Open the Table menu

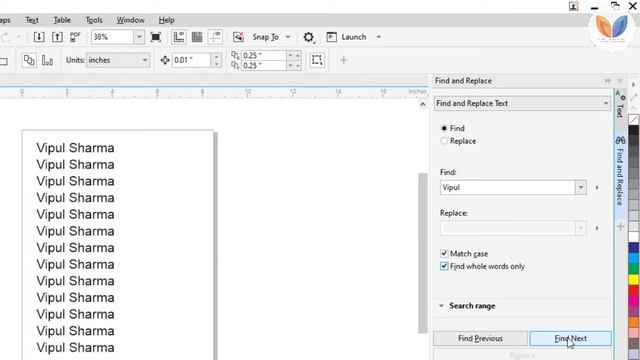[x=62, y=20]
